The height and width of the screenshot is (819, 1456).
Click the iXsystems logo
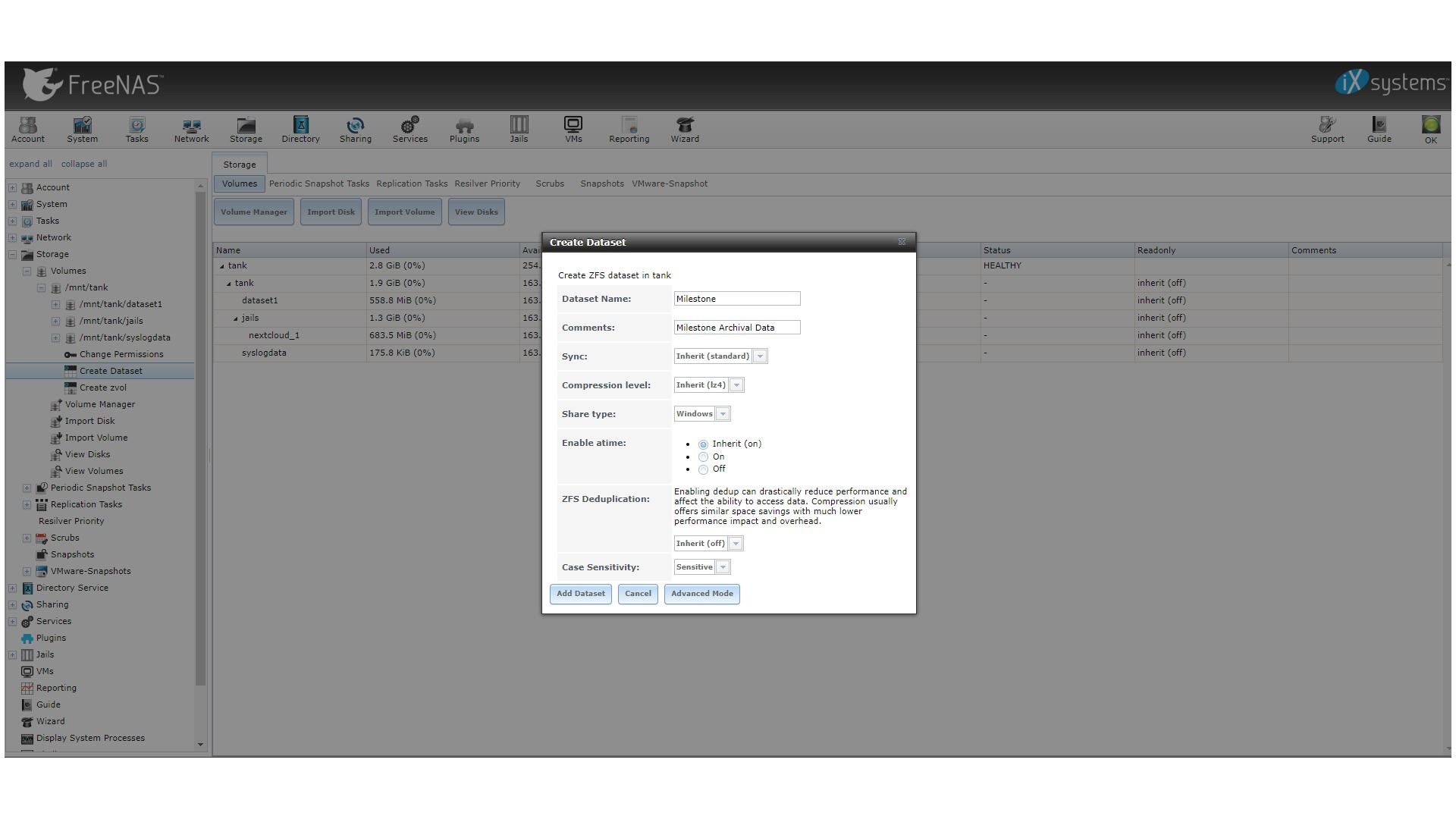[x=1391, y=82]
